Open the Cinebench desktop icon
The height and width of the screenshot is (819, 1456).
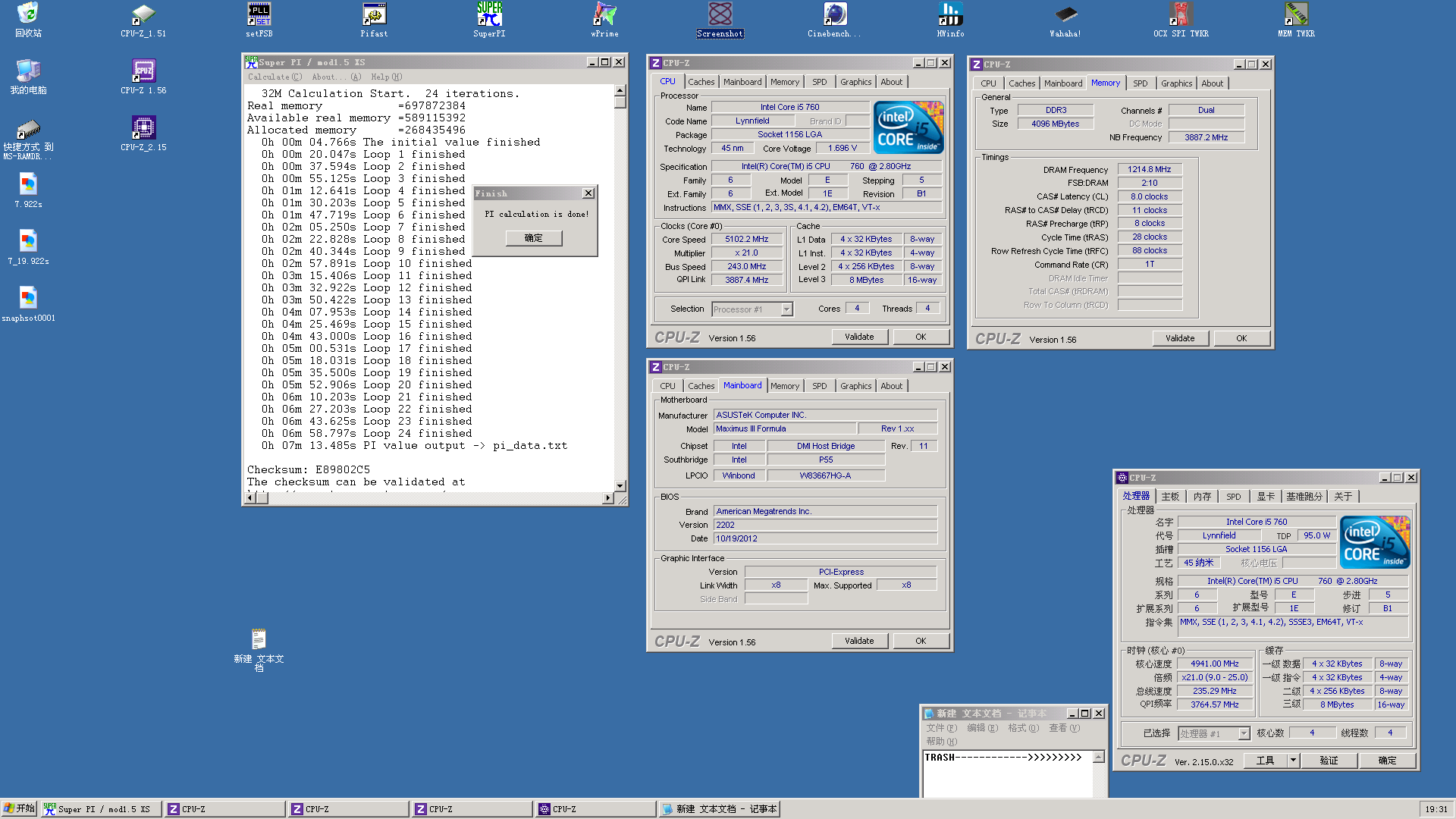click(x=834, y=20)
